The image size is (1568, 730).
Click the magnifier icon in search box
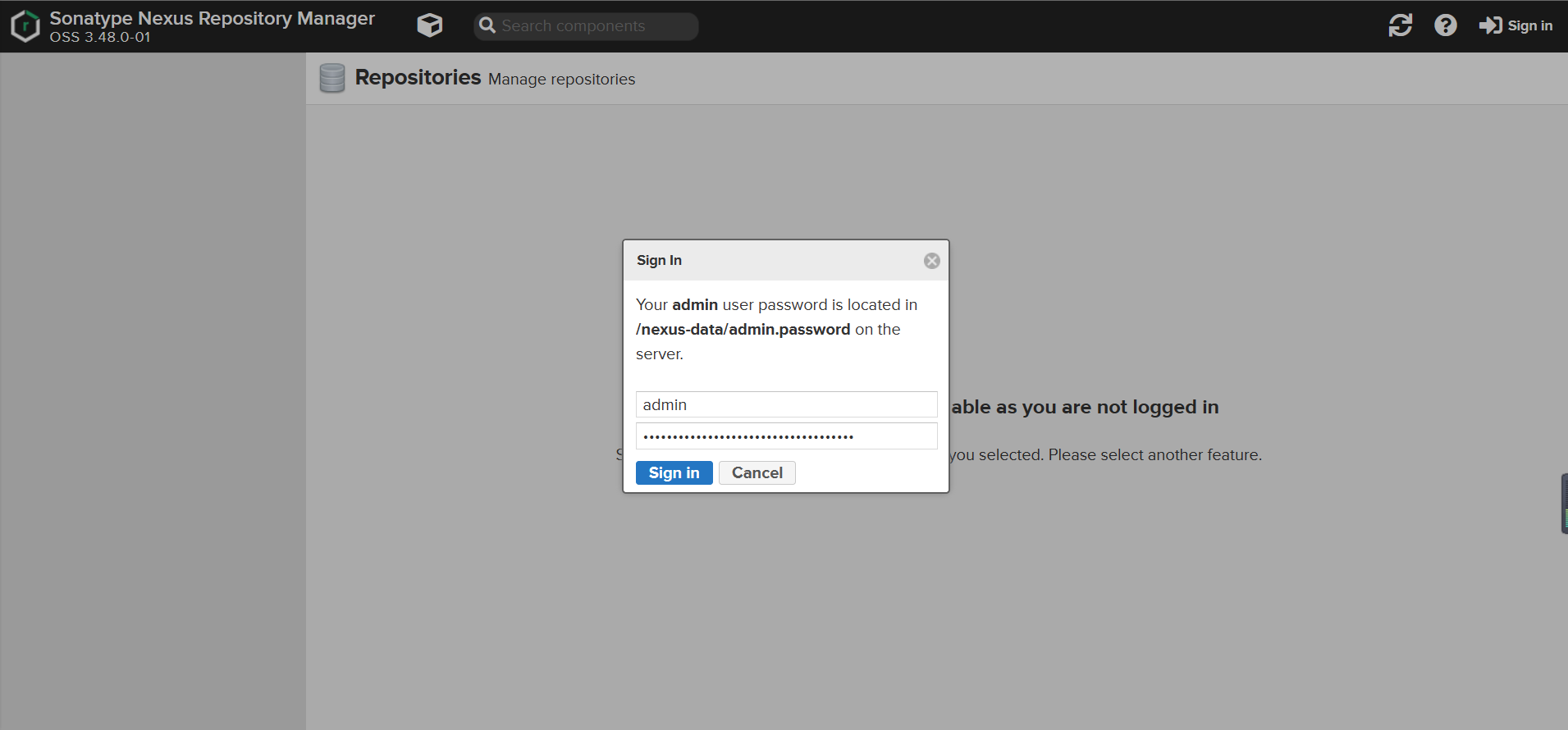tap(487, 25)
